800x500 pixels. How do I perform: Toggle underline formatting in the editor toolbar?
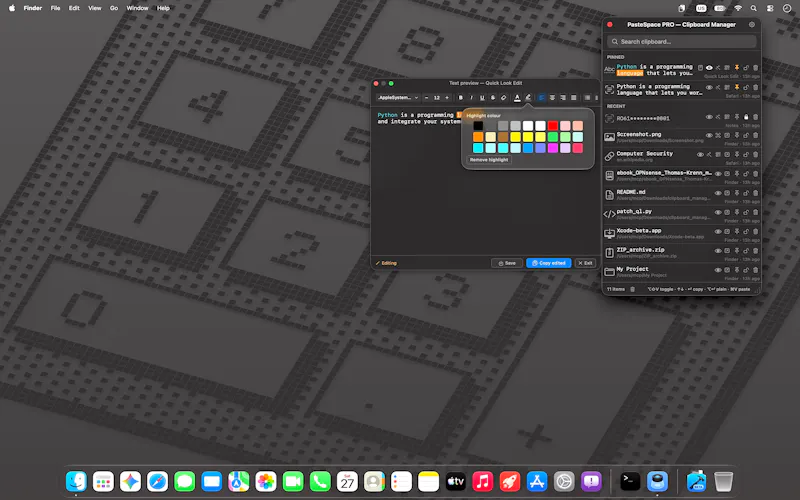coord(482,97)
